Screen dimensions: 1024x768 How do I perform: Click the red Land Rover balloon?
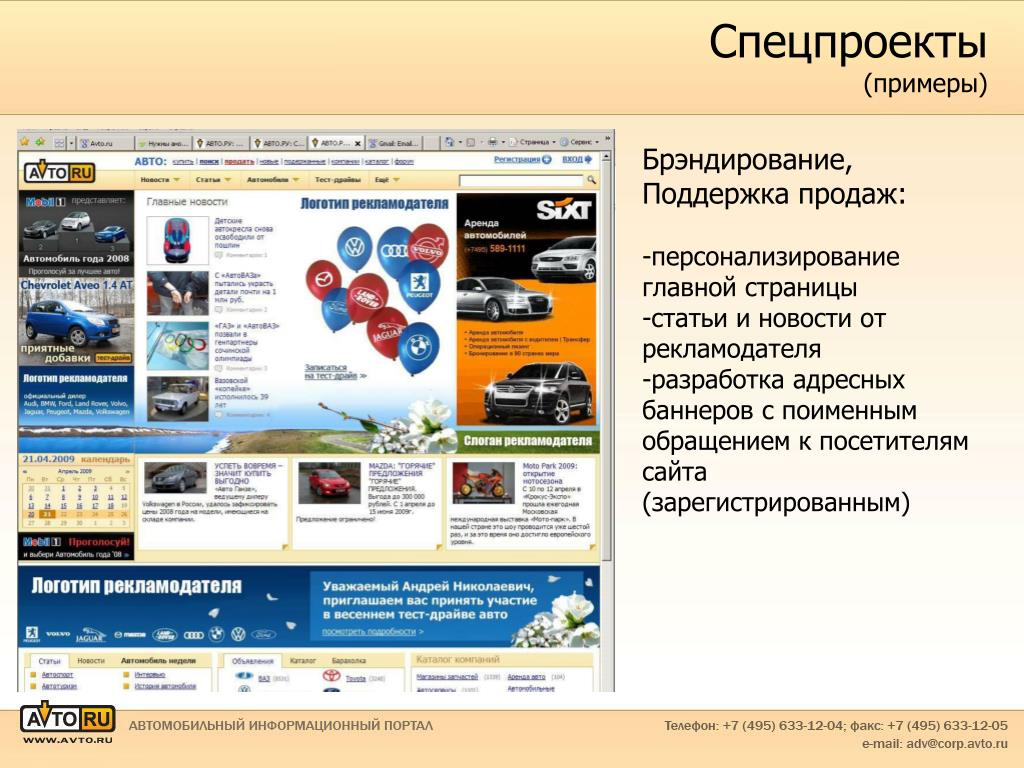(367, 298)
